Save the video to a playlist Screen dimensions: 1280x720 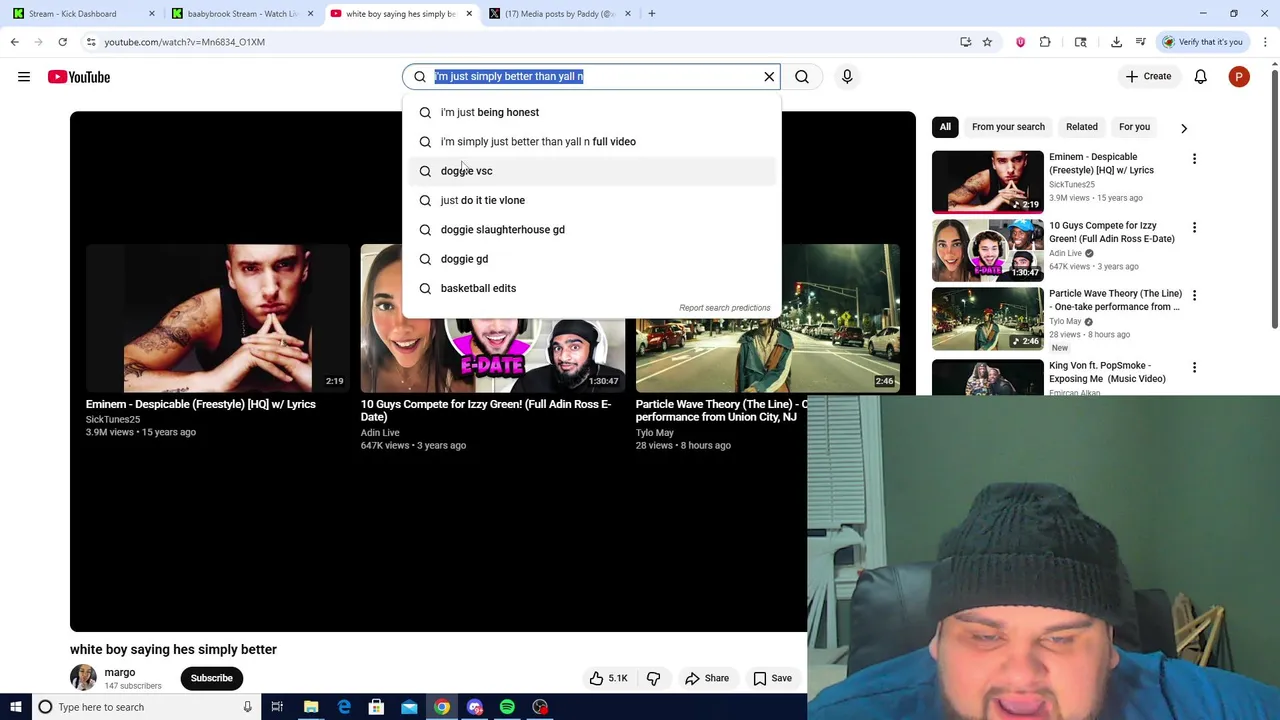click(x=772, y=678)
